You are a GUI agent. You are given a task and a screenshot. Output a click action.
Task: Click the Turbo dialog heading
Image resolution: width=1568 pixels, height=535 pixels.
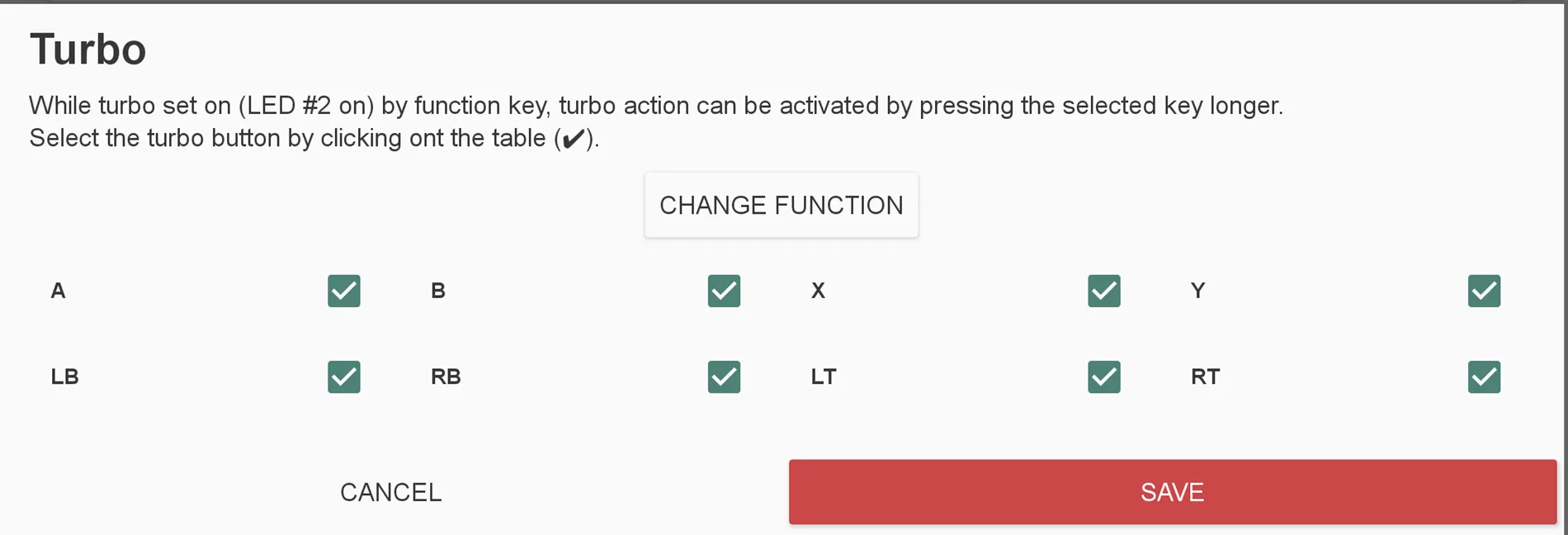click(x=88, y=50)
